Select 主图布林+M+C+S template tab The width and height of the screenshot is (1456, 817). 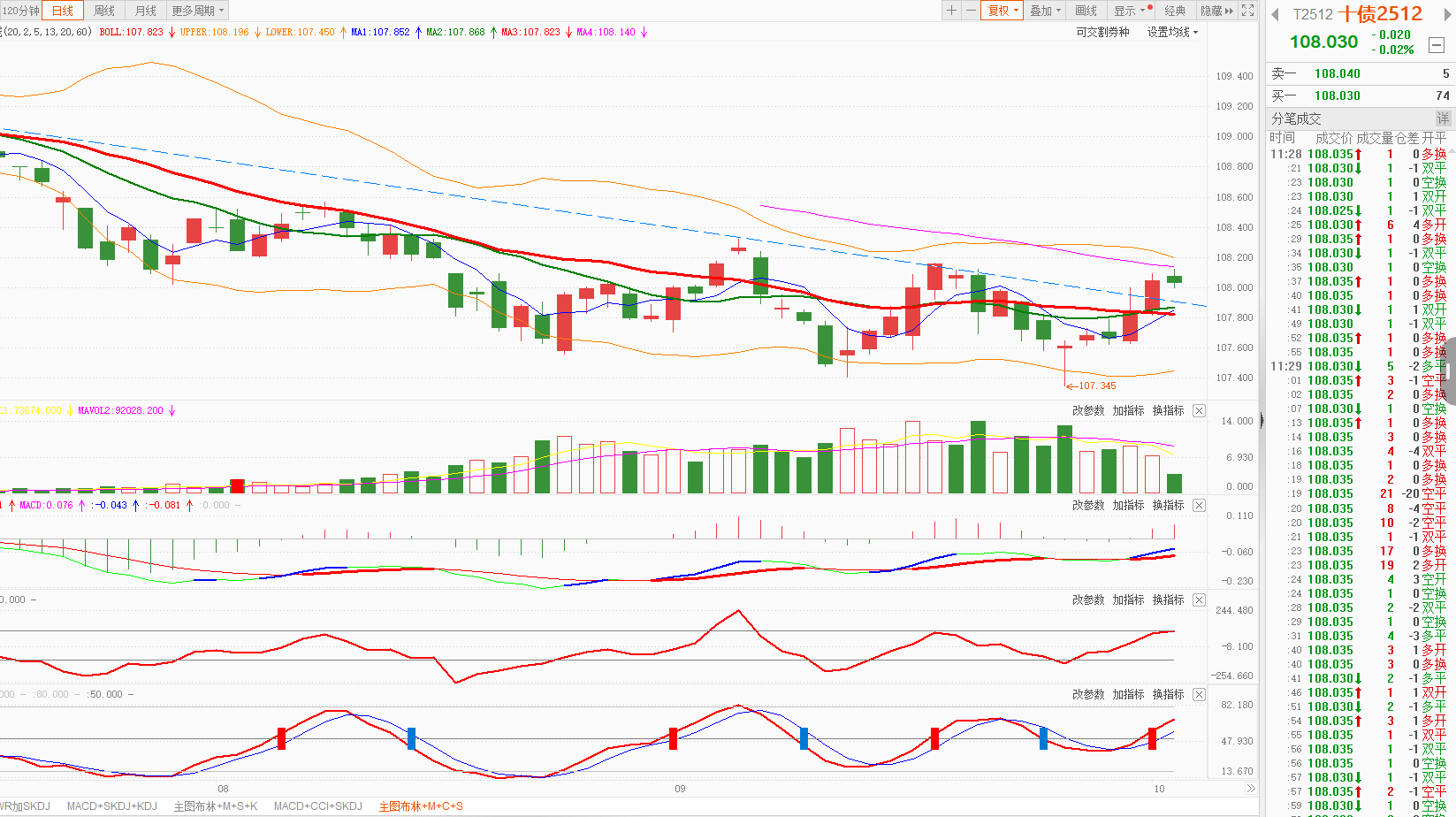pos(421,806)
